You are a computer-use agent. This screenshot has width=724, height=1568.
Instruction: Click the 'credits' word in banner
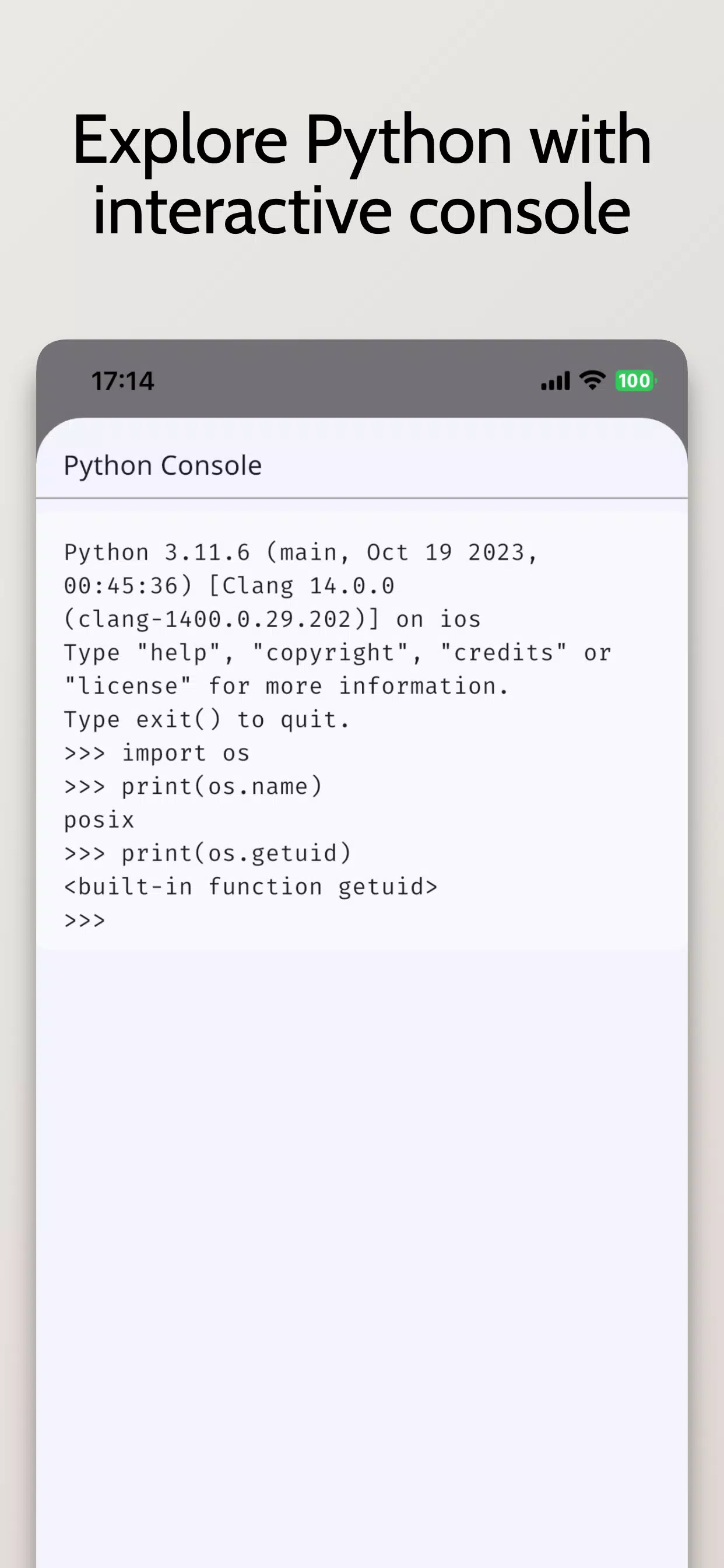(504, 653)
